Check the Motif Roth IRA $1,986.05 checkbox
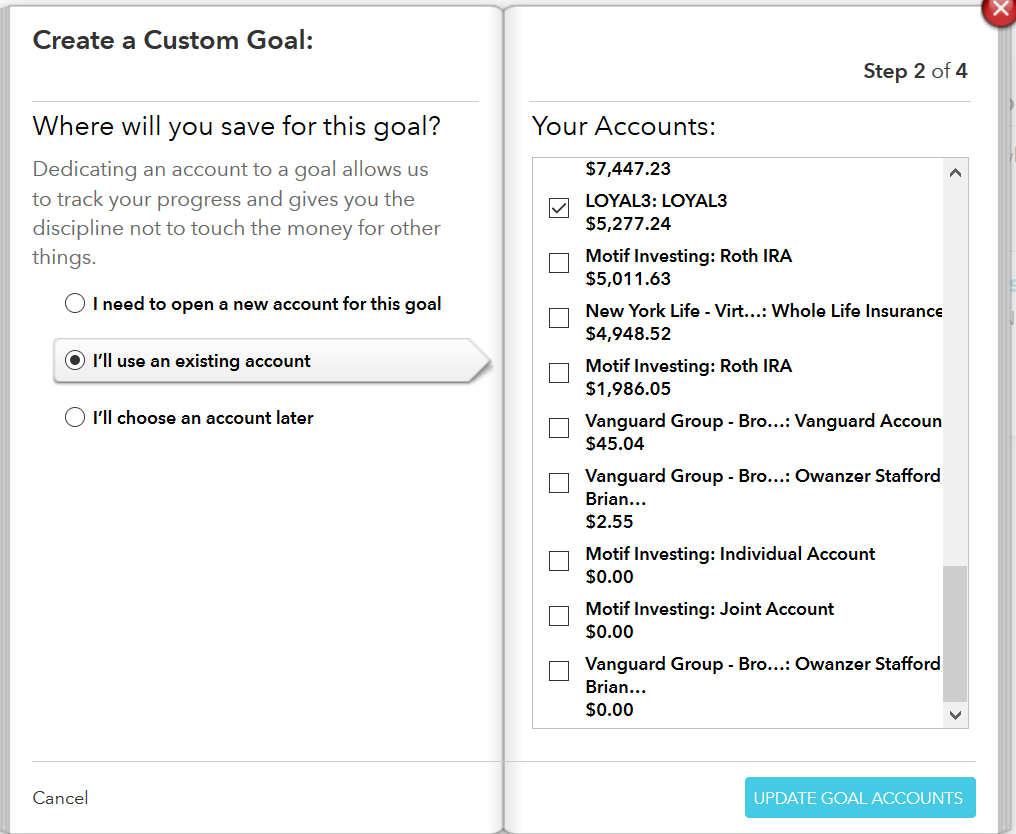1016x834 pixels. click(559, 373)
